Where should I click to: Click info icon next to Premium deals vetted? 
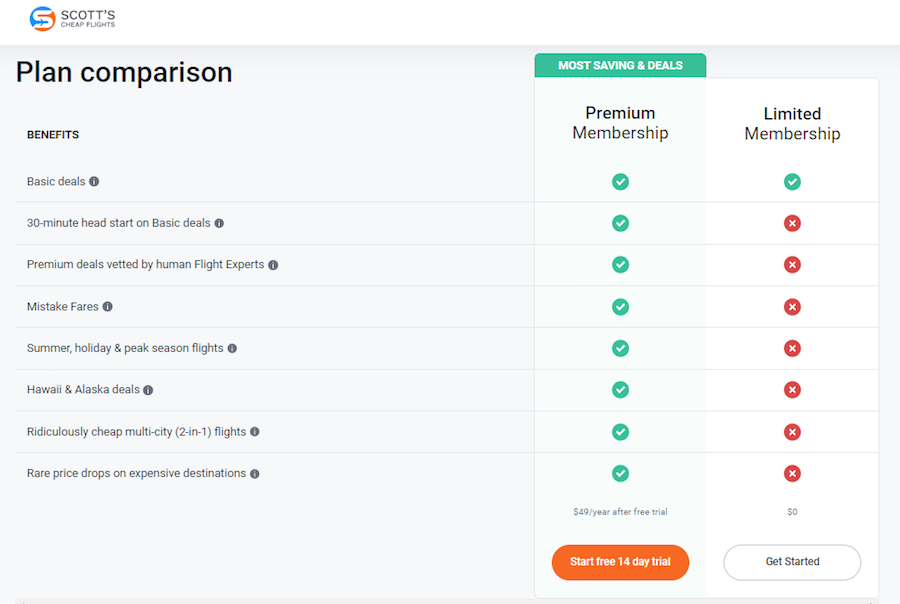coord(273,265)
